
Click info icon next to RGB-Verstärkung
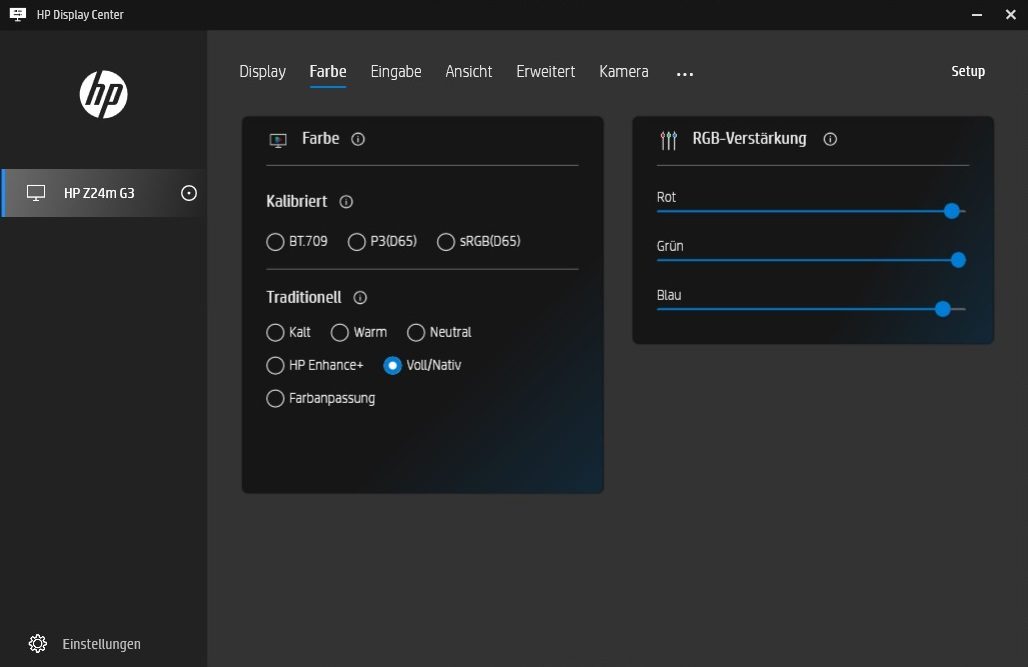click(x=829, y=139)
